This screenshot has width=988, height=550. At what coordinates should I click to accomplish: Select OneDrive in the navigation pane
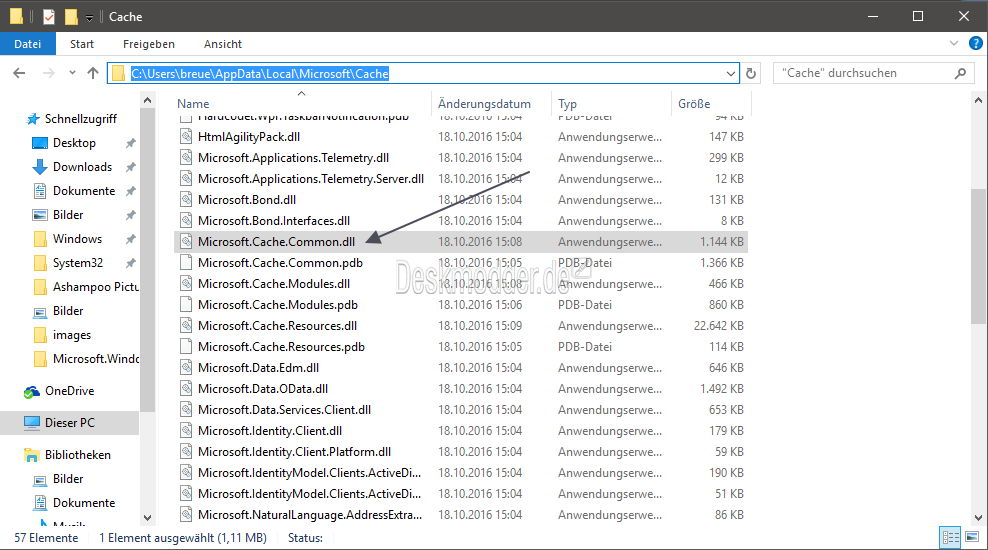click(x=69, y=391)
